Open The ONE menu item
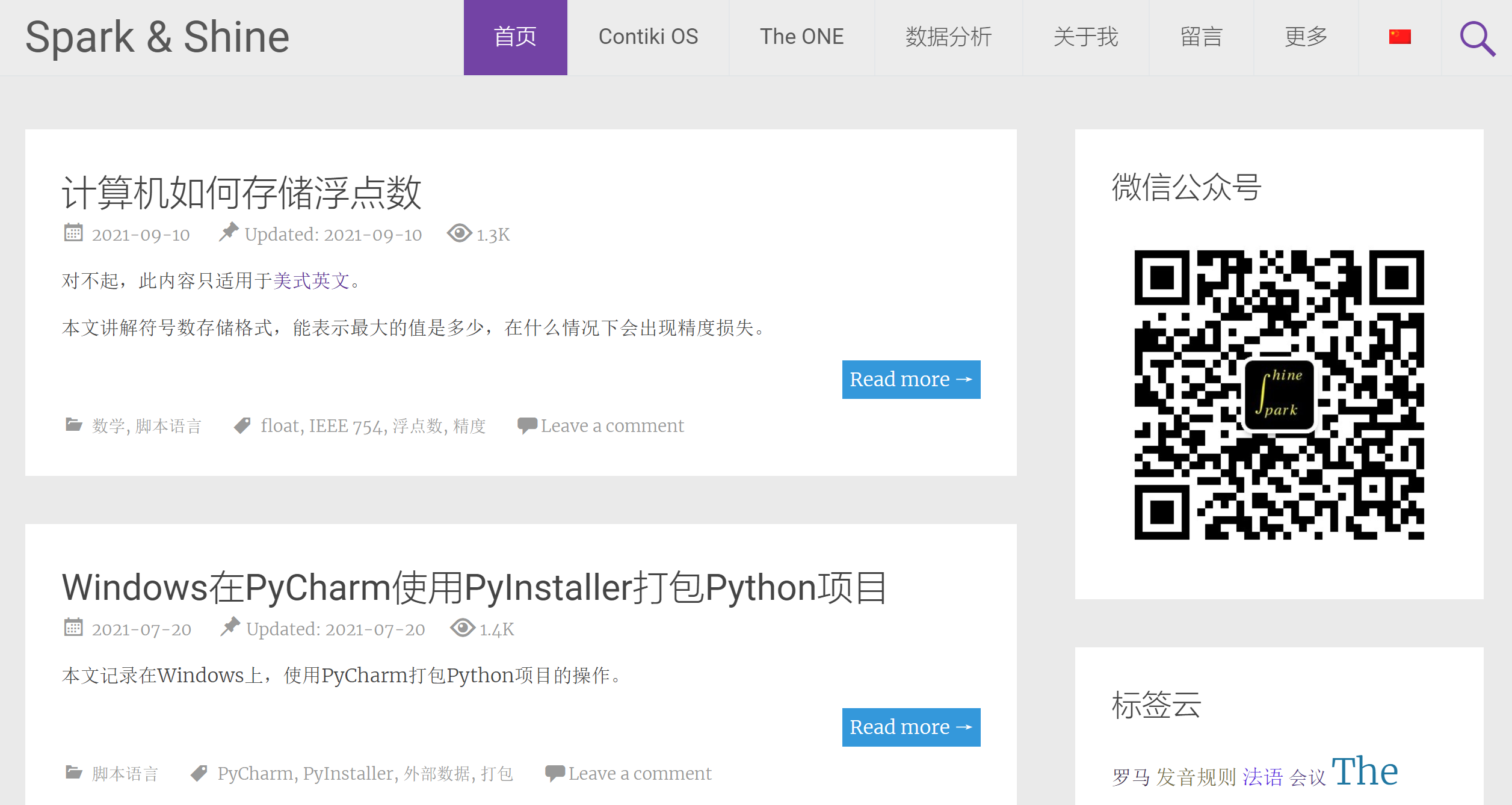This screenshot has height=805, width=1512. (801, 37)
